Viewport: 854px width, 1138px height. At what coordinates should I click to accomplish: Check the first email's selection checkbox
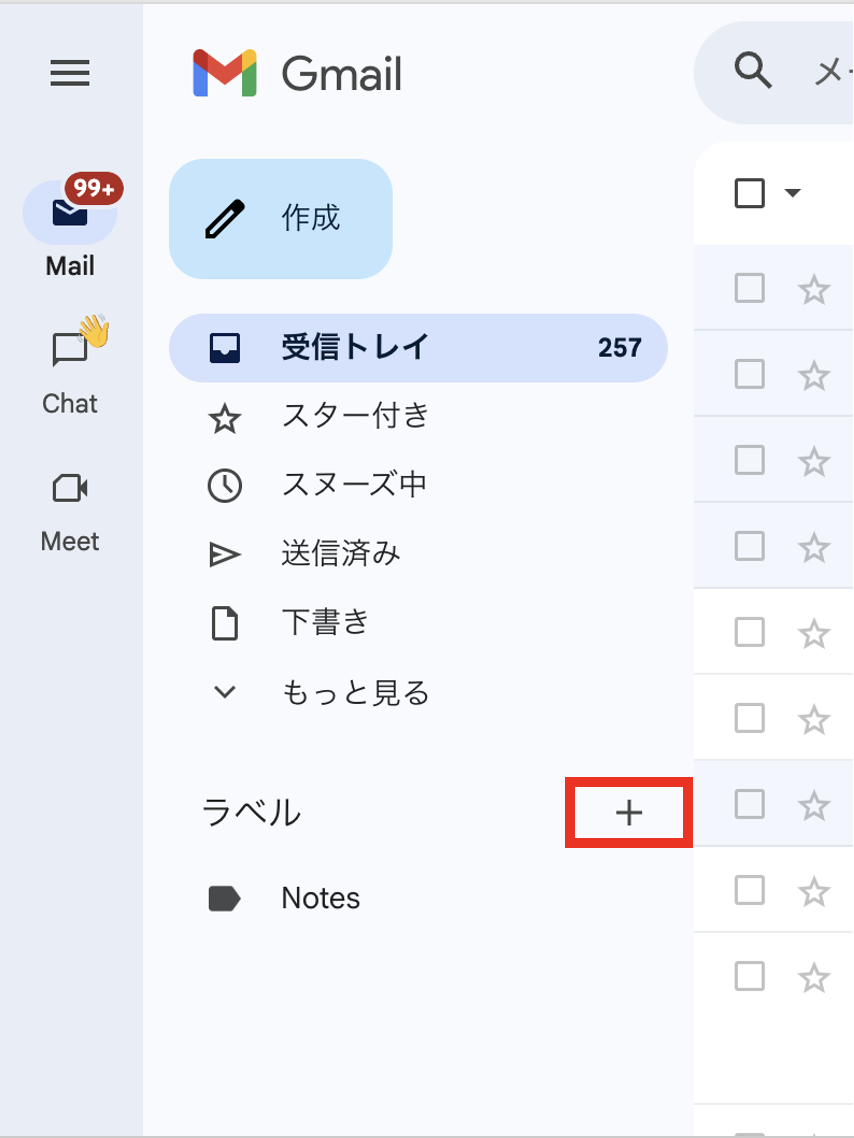pos(749,288)
